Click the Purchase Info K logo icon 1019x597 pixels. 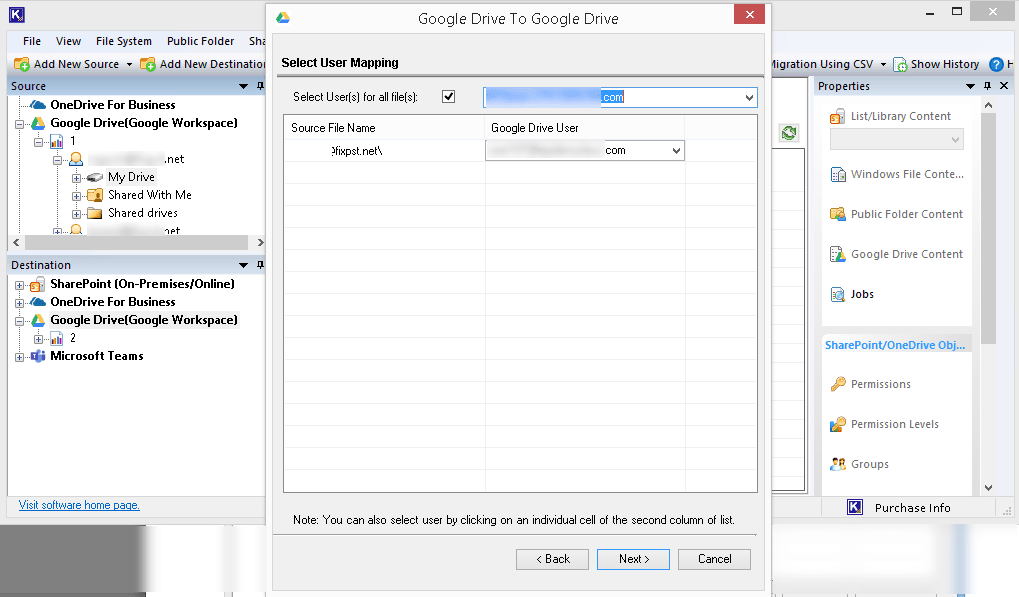tap(855, 507)
